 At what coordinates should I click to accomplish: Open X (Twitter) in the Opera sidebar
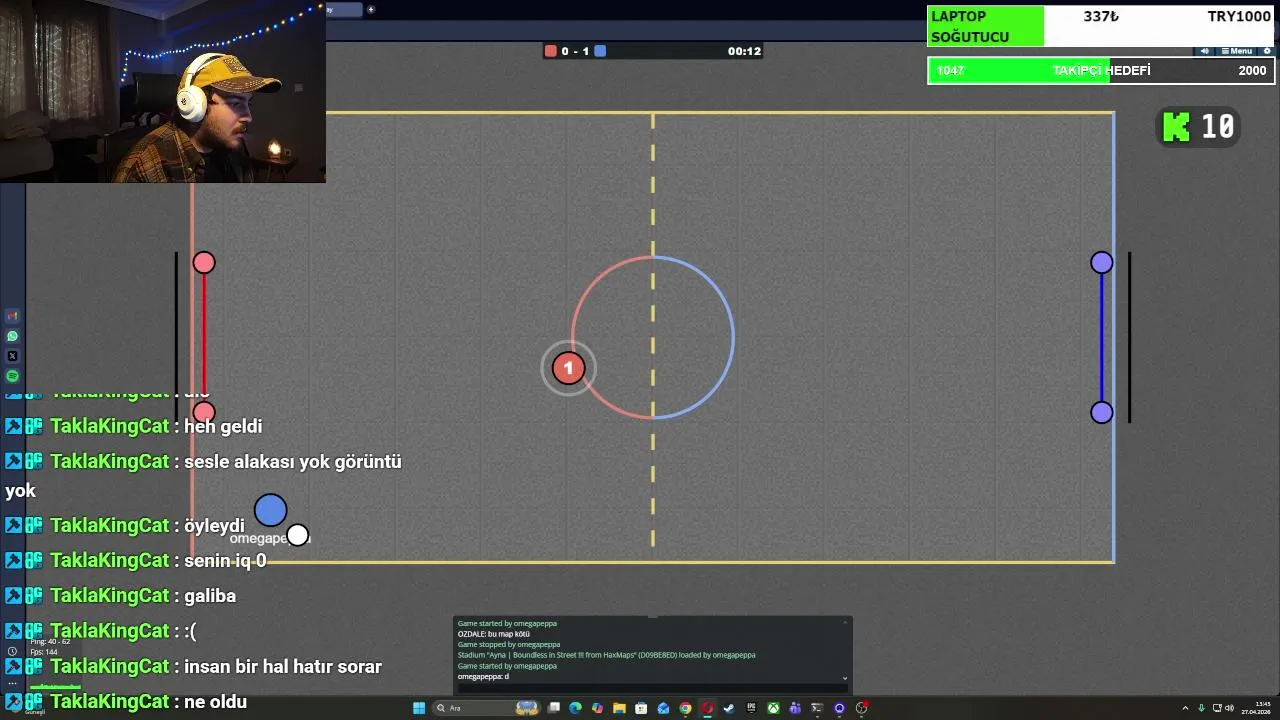(x=12, y=356)
